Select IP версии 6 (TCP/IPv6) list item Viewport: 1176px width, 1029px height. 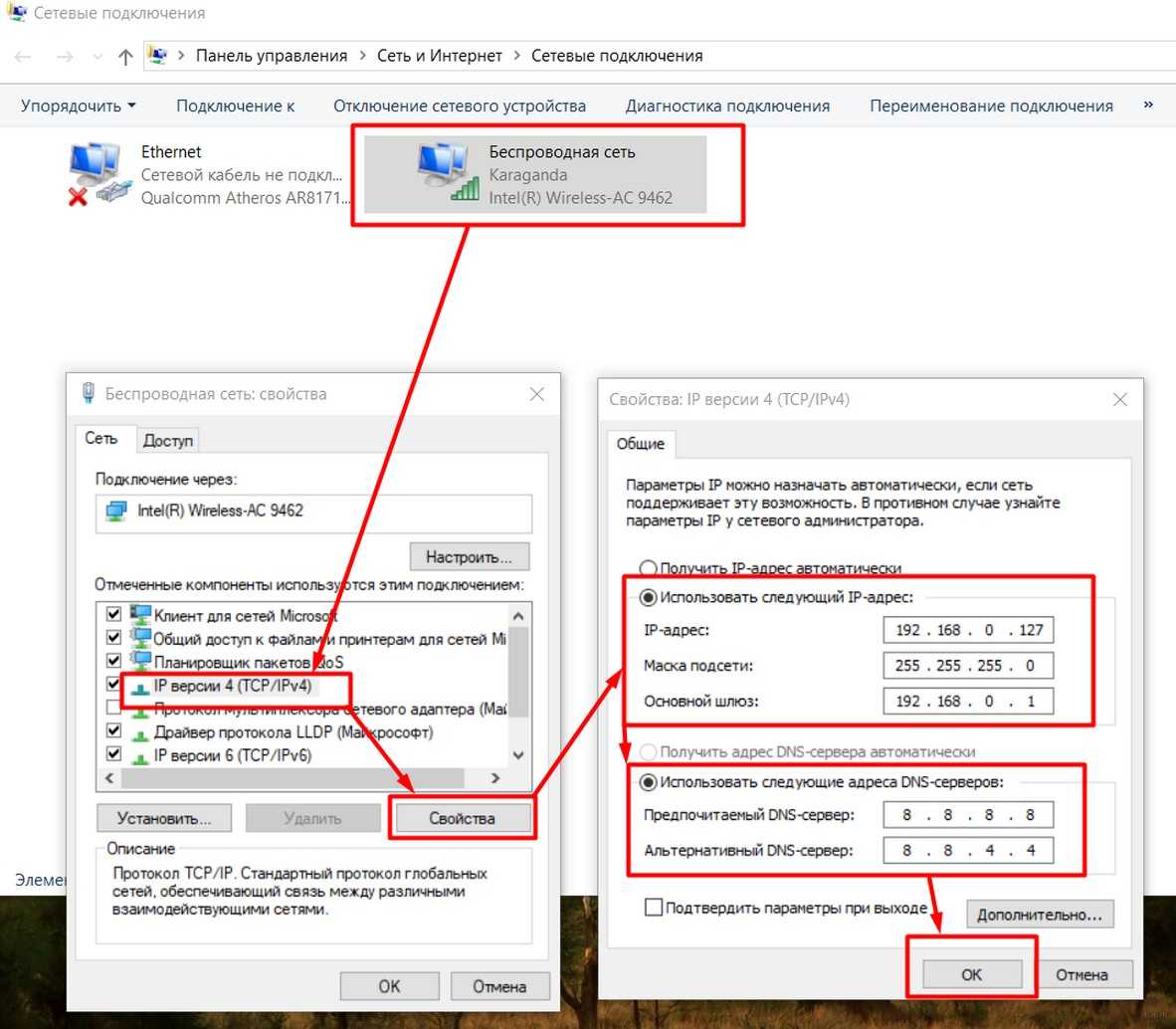tap(233, 754)
